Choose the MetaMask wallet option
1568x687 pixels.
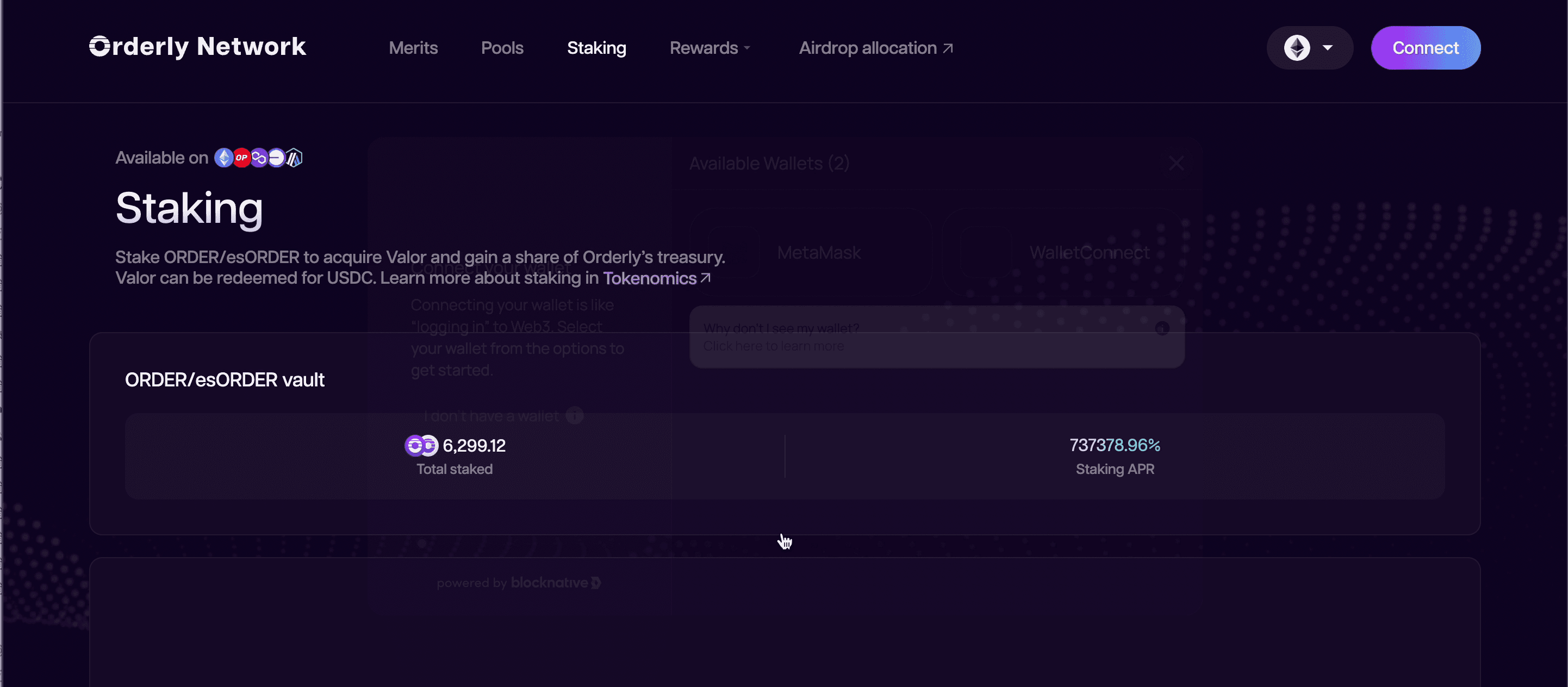(811, 252)
